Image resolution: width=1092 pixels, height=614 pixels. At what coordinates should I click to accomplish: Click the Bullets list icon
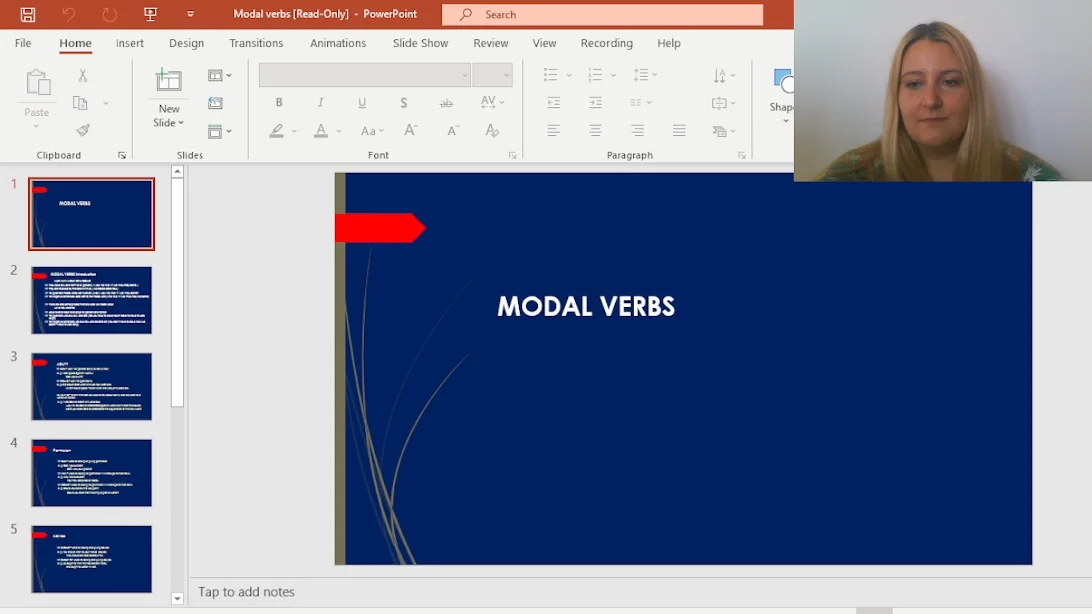551,74
